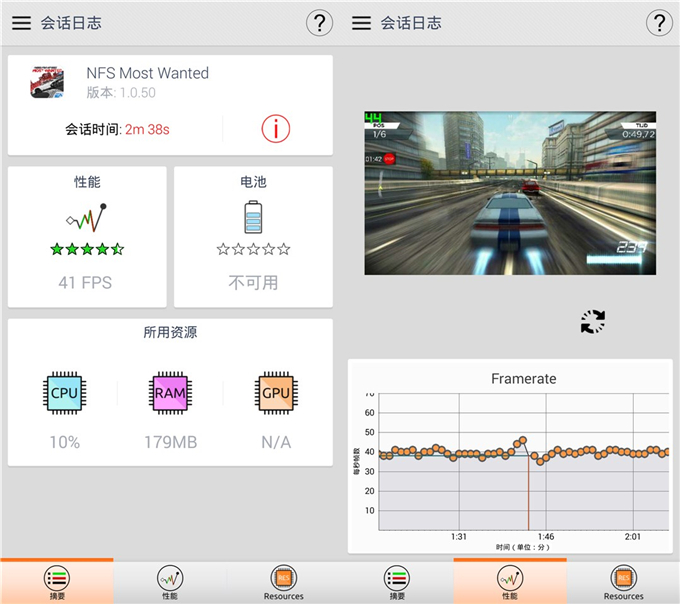Click the RAM chip icon
680x604 pixels.
(170, 393)
